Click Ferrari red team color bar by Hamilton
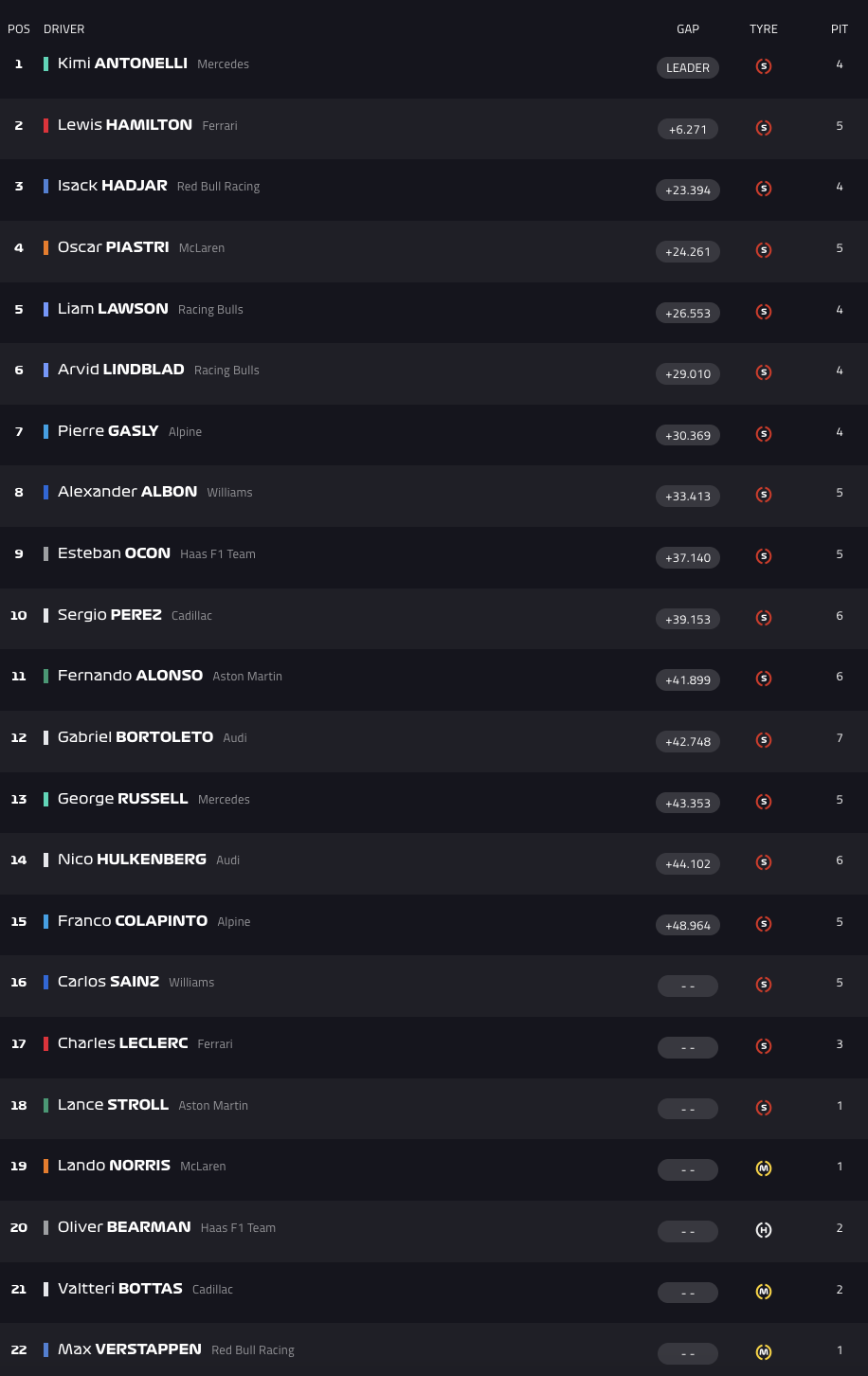The height and width of the screenshot is (1376, 868). pos(45,125)
